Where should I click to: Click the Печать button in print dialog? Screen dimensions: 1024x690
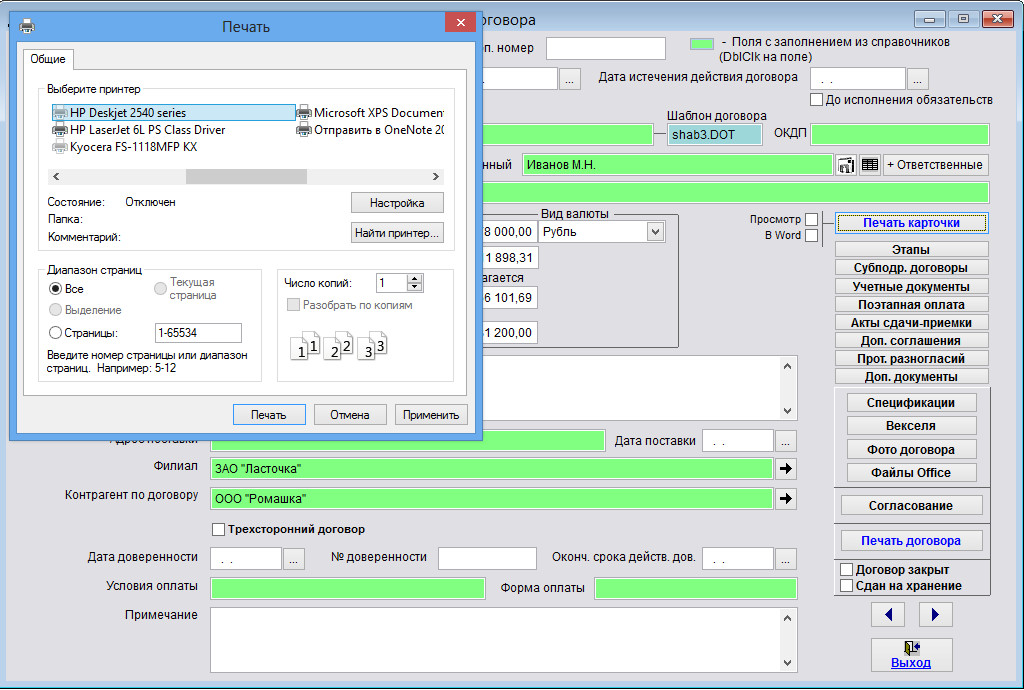click(268, 415)
